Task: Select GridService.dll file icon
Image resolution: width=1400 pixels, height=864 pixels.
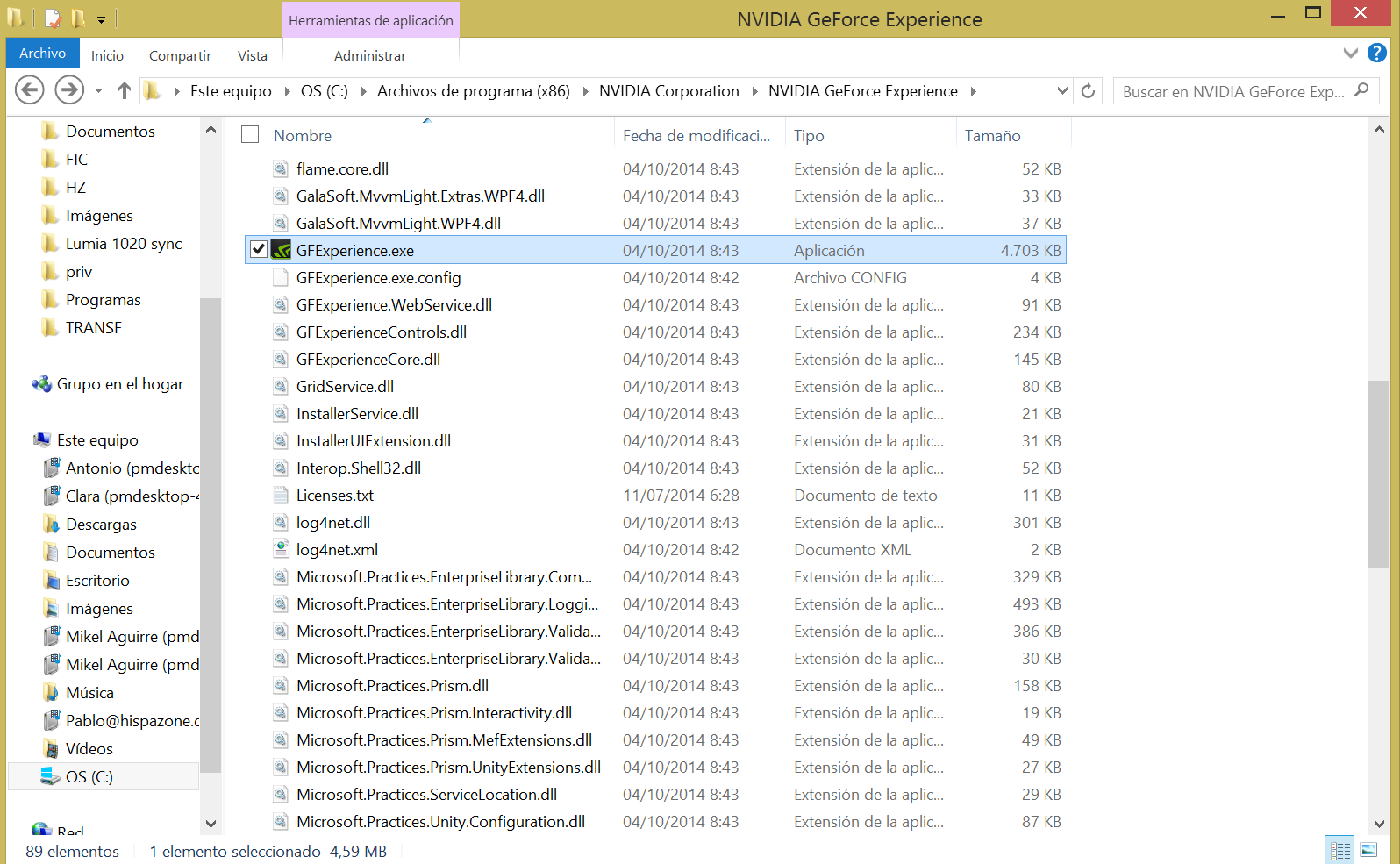Action: (x=281, y=386)
